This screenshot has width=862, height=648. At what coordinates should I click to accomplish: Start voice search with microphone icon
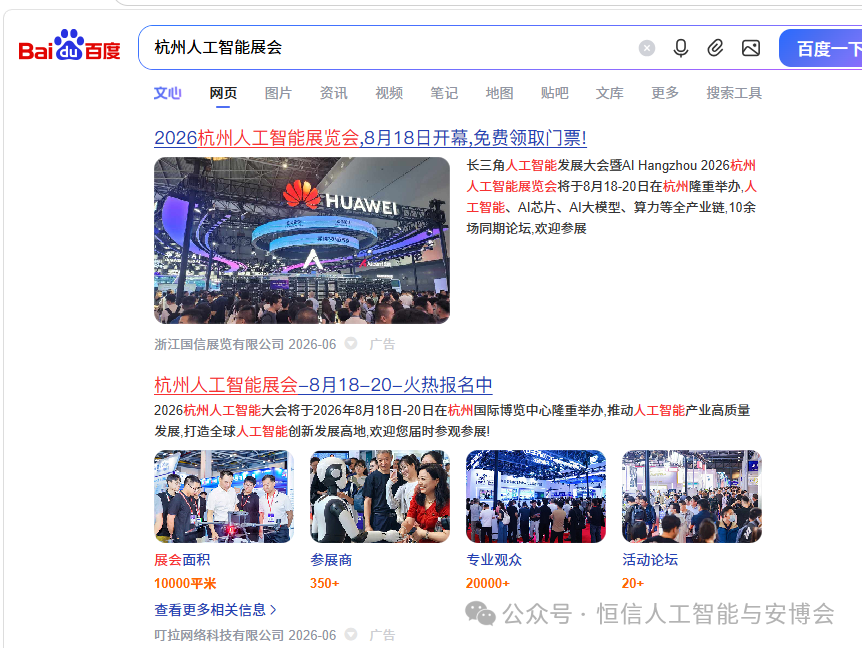(681, 48)
